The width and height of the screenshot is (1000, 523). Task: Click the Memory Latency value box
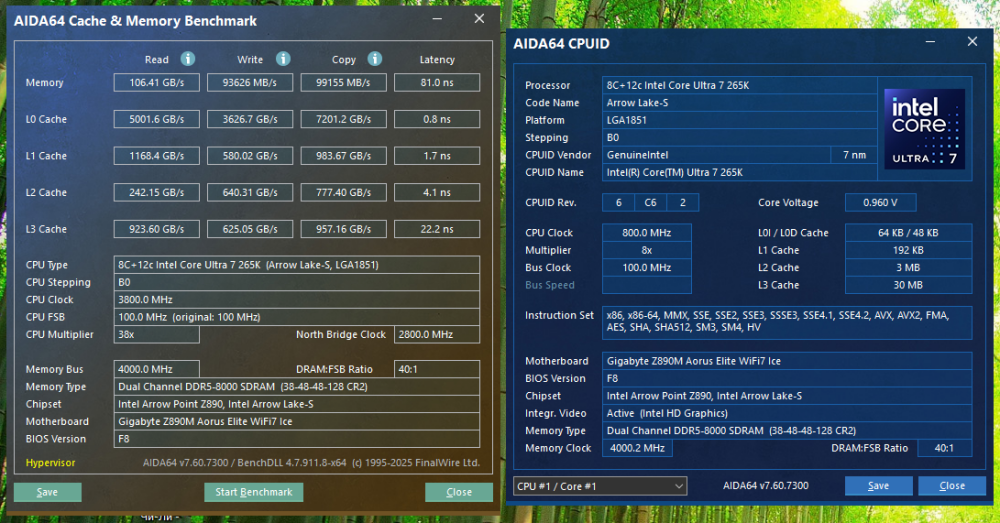(x=437, y=83)
